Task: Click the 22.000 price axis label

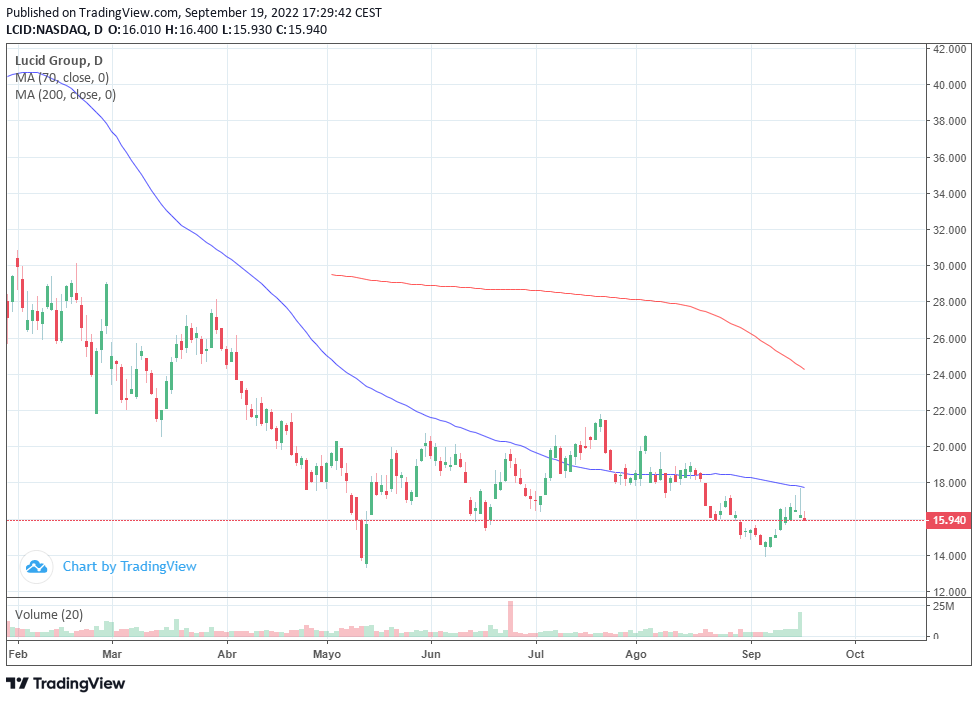Action: coord(949,411)
